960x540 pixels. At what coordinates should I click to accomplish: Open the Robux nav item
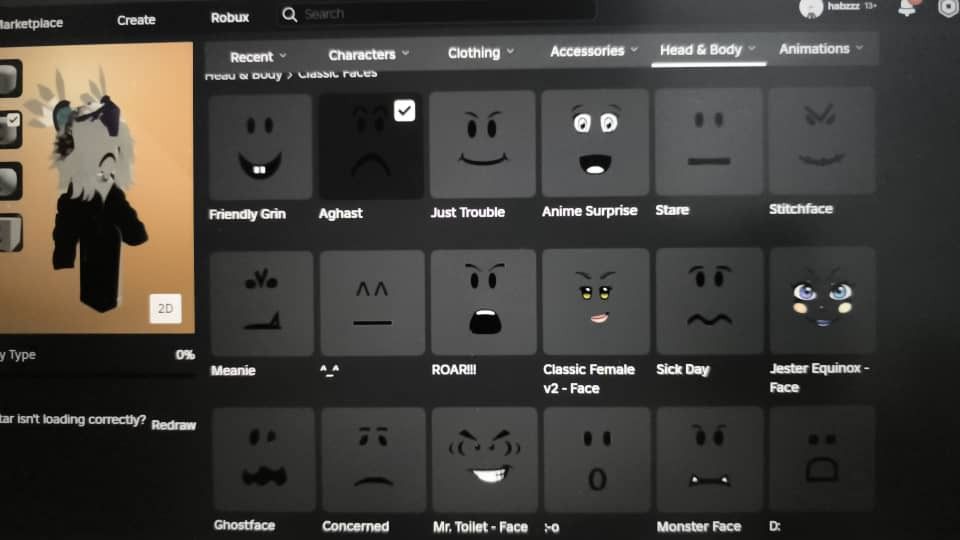[x=230, y=18]
